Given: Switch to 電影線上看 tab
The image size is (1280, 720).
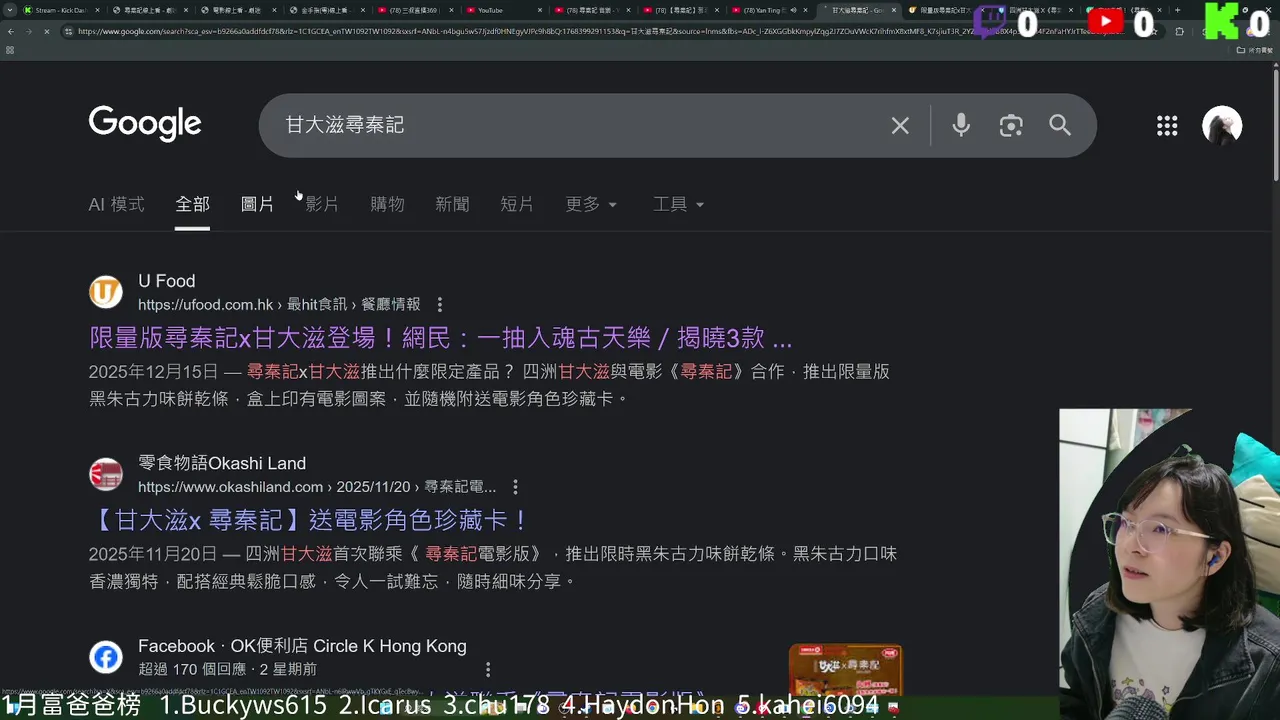Looking at the screenshot, I should [237, 10].
